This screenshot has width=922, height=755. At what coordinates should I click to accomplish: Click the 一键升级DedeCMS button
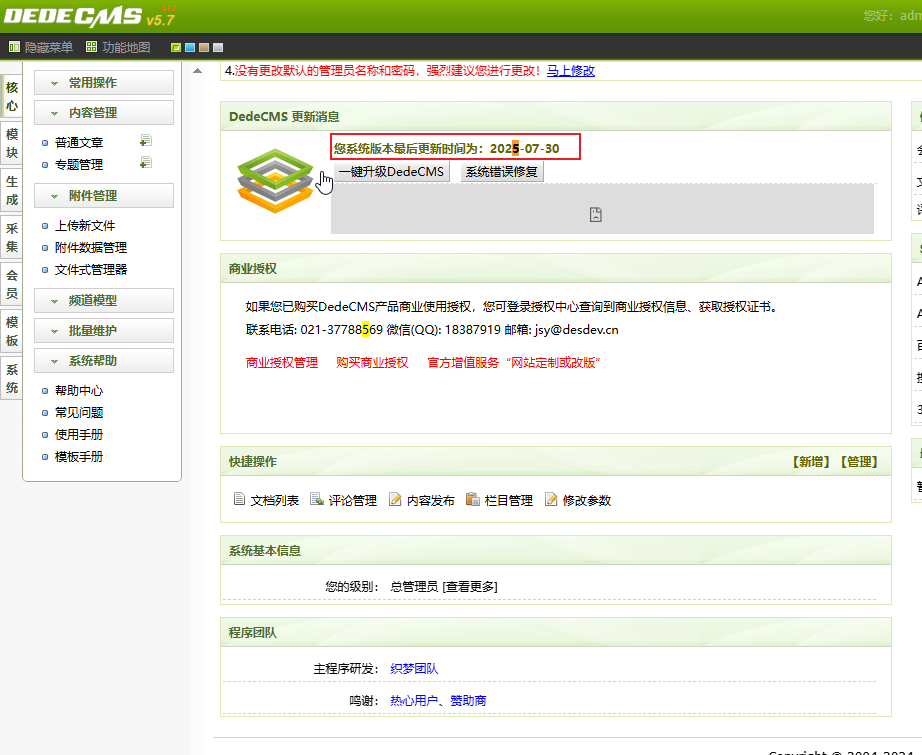tap(391, 172)
